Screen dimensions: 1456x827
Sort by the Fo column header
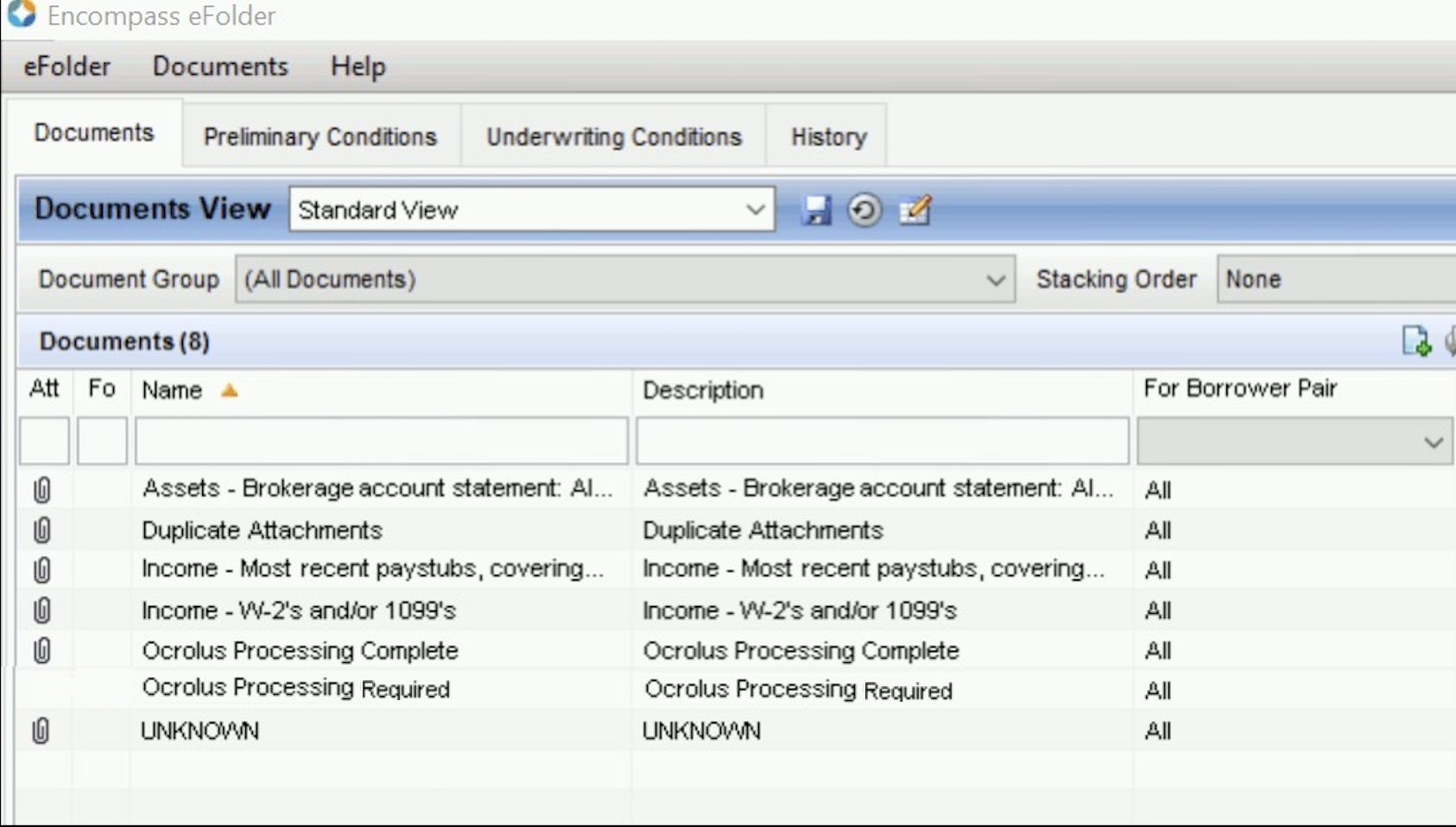pyautogui.click(x=101, y=389)
